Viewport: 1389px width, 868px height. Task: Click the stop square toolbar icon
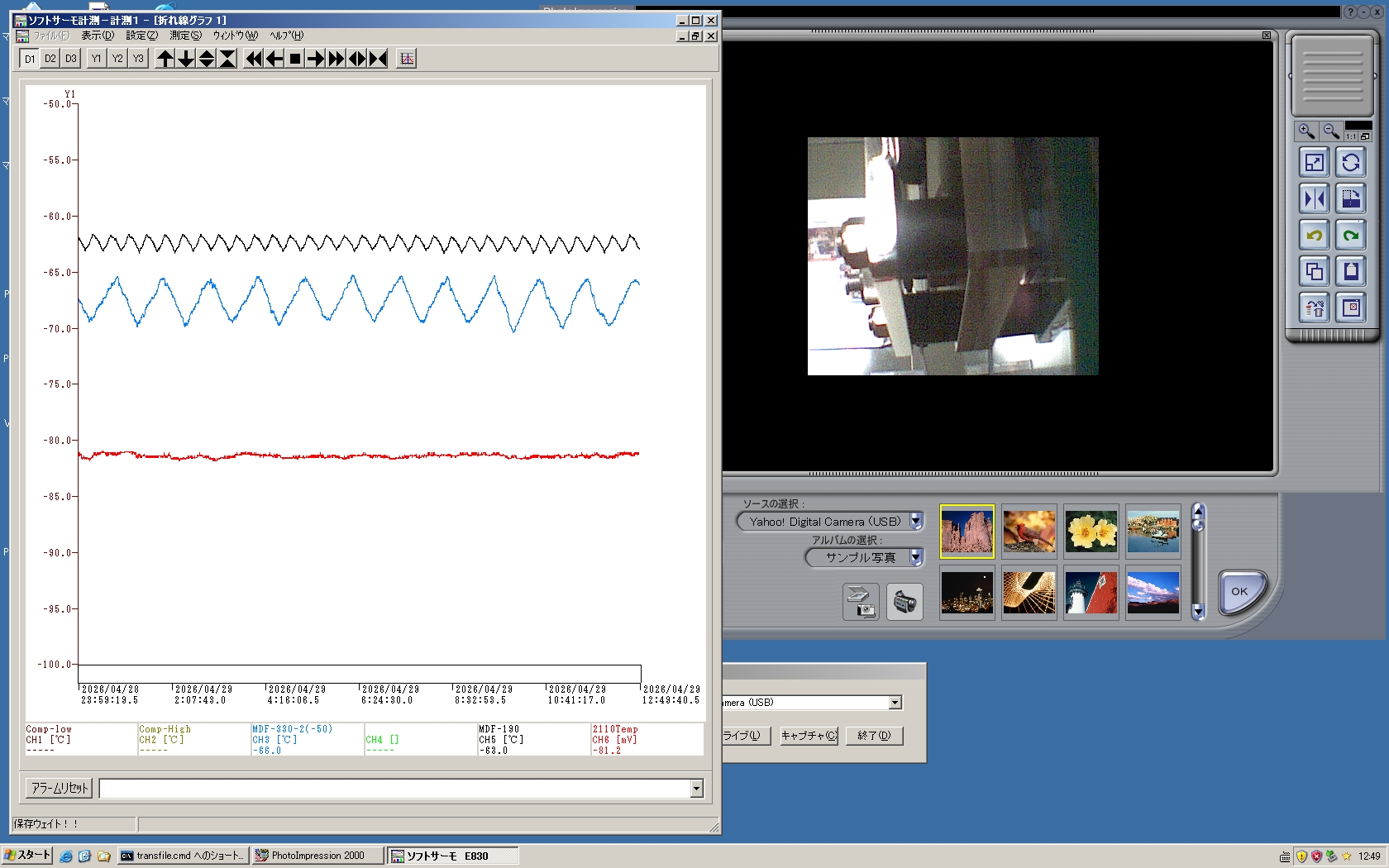pyautogui.click(x=294, y=59)
